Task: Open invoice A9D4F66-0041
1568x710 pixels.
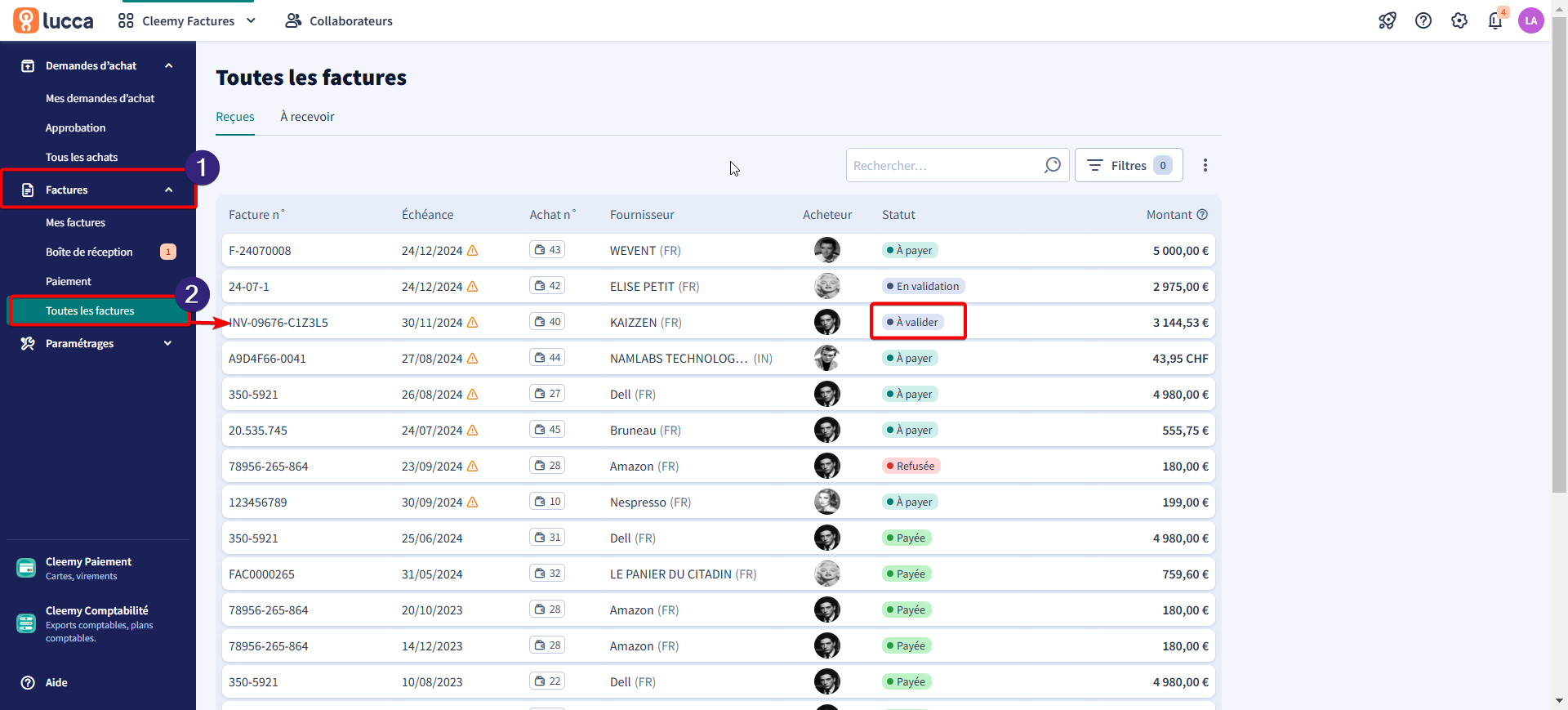Action: (267, 358)
